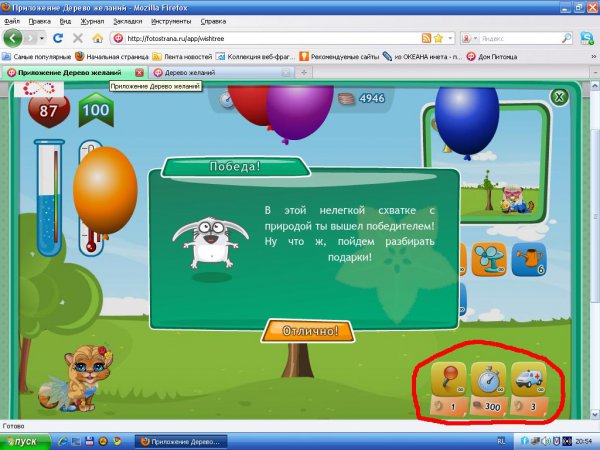Select the stopwatch booster icon
Screen dimensions: 600x450
[x=488, y=381]
